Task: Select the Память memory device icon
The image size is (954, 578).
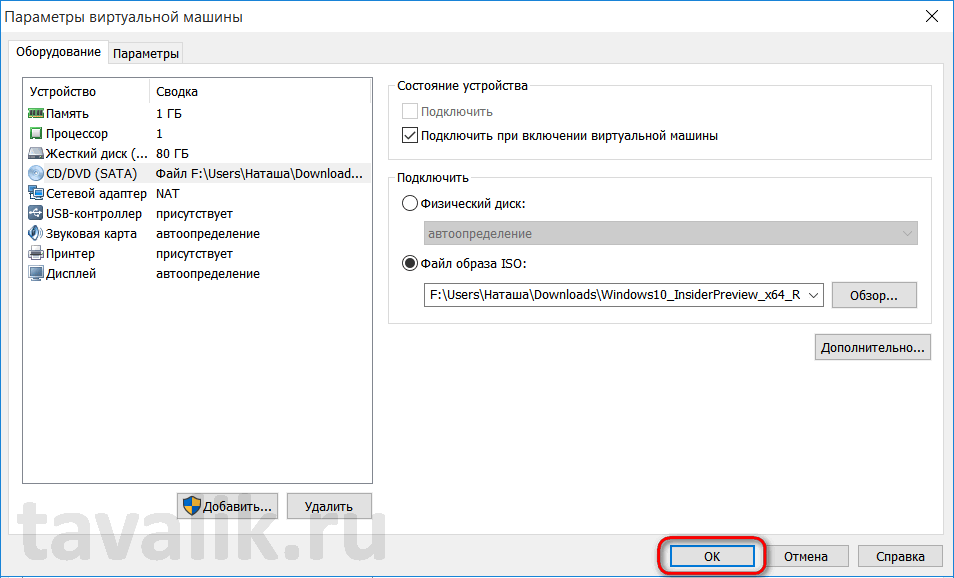Action: tap(36, 114)
